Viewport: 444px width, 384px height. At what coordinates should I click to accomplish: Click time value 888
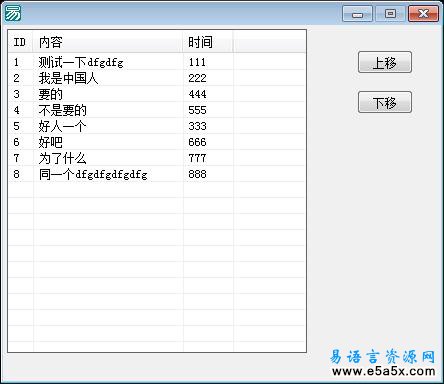pyautogui.click(x=197, y=174)
